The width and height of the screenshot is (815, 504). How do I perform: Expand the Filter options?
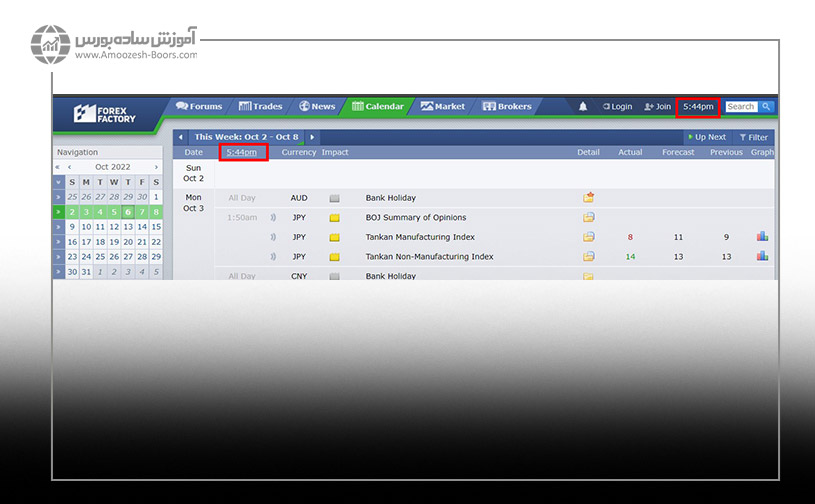click(754, 137)
